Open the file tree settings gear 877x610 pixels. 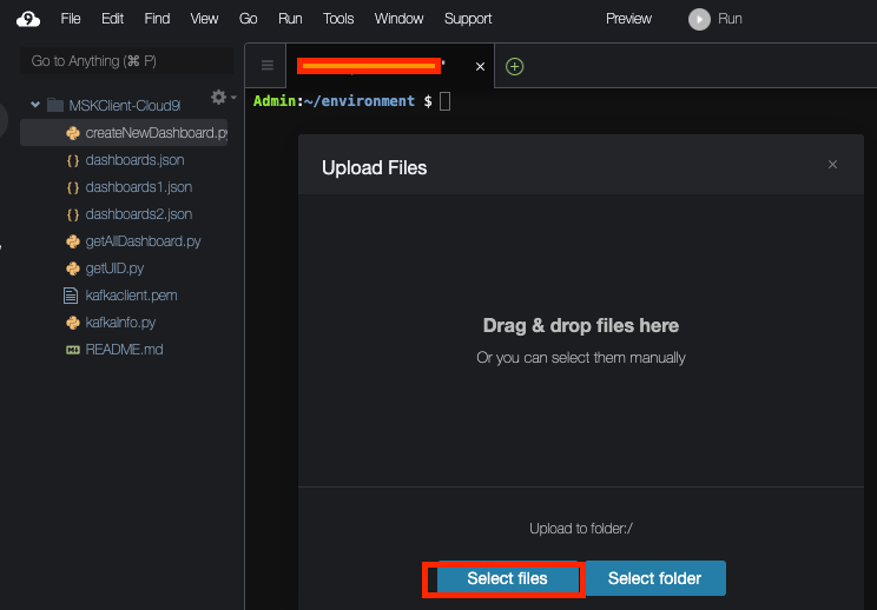[218, 97]
